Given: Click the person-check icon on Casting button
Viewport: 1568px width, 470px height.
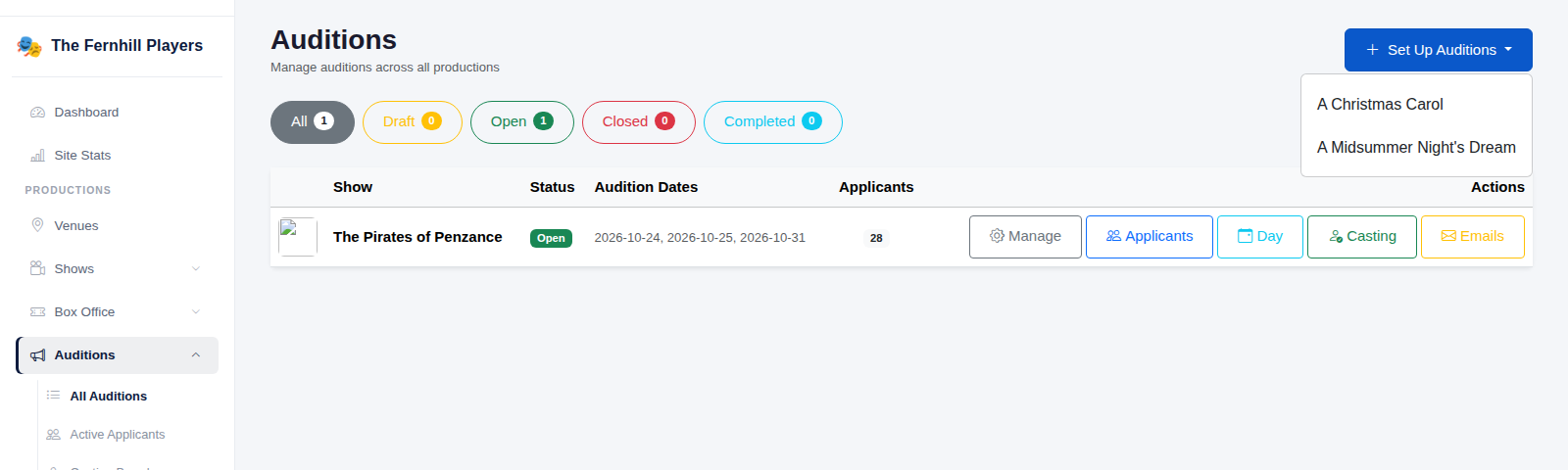Looking at the screenshot, I should (x=1336, y=236).
